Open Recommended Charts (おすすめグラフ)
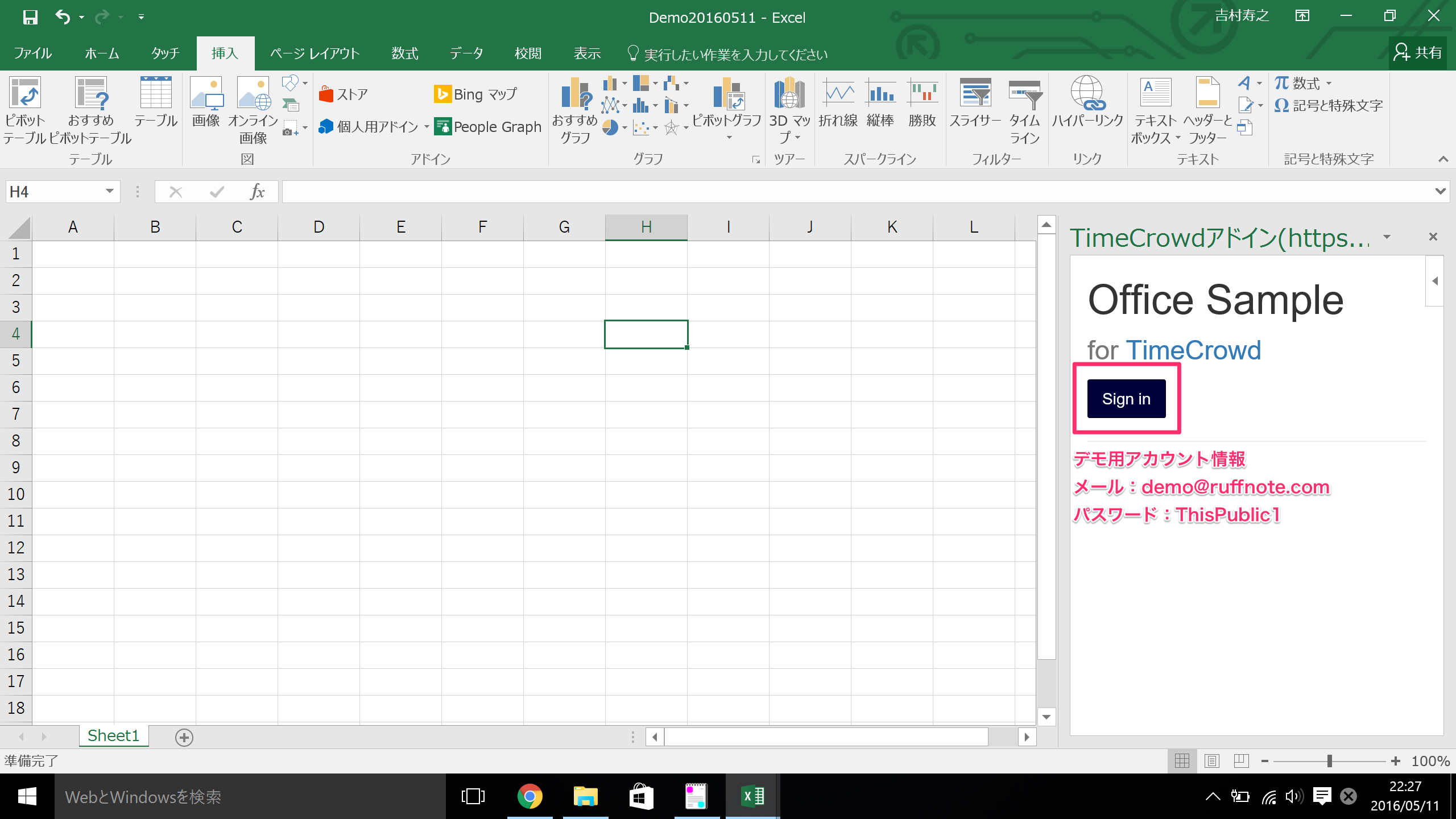This screenshot has width=1456, height=819. 575,111
